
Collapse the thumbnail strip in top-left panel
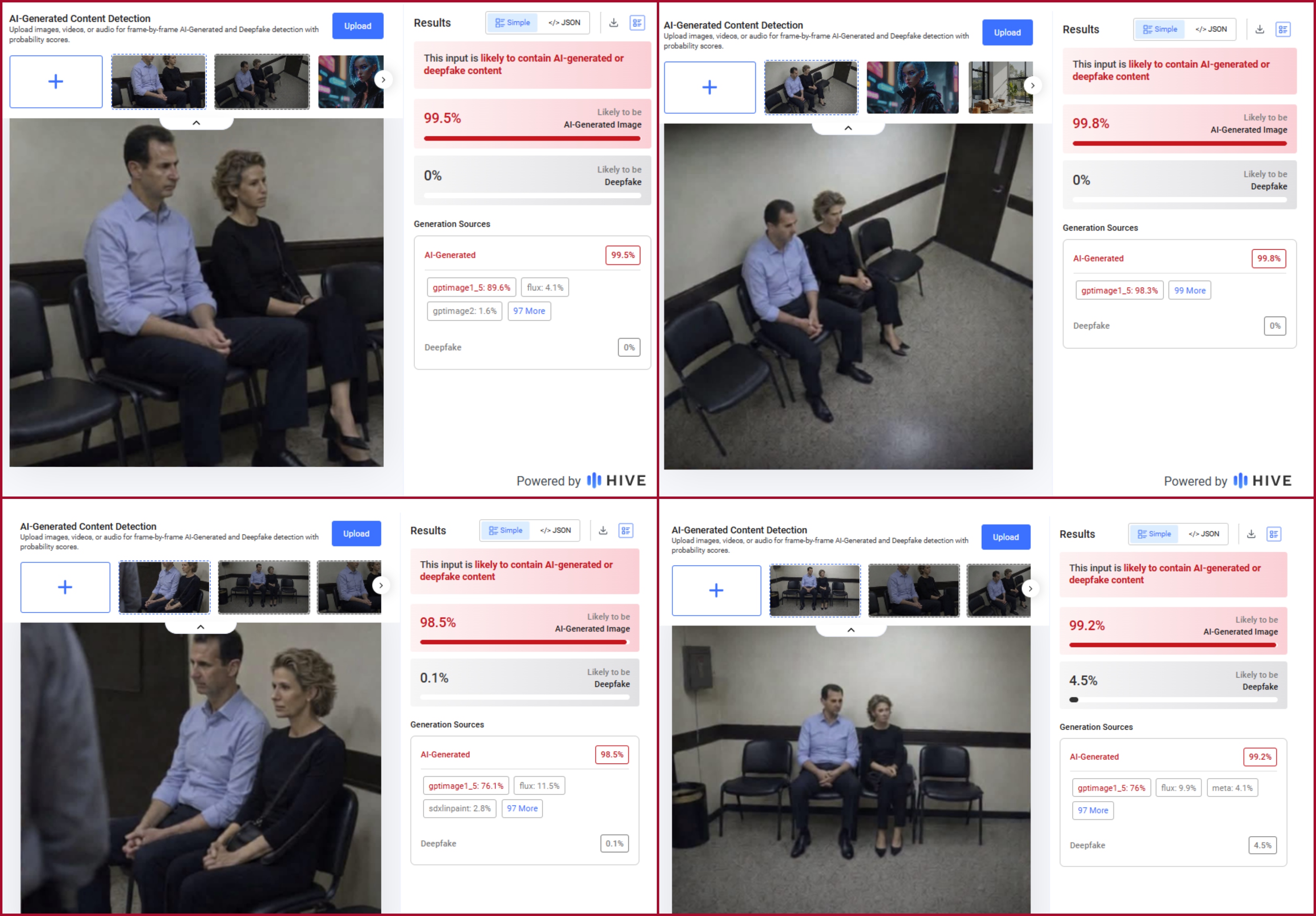196,123
